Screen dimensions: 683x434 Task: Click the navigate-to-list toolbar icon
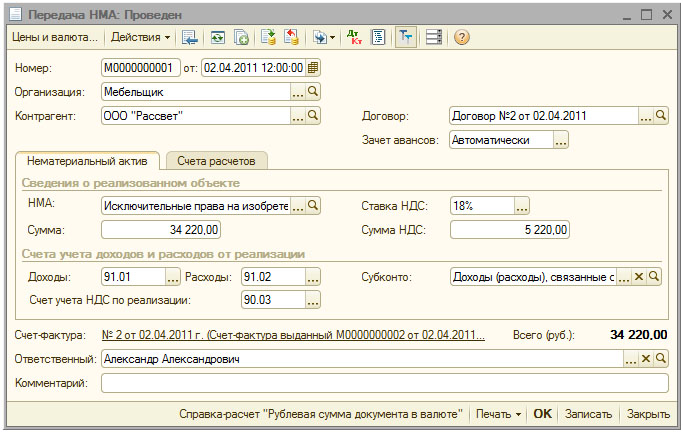pos(190,37)
